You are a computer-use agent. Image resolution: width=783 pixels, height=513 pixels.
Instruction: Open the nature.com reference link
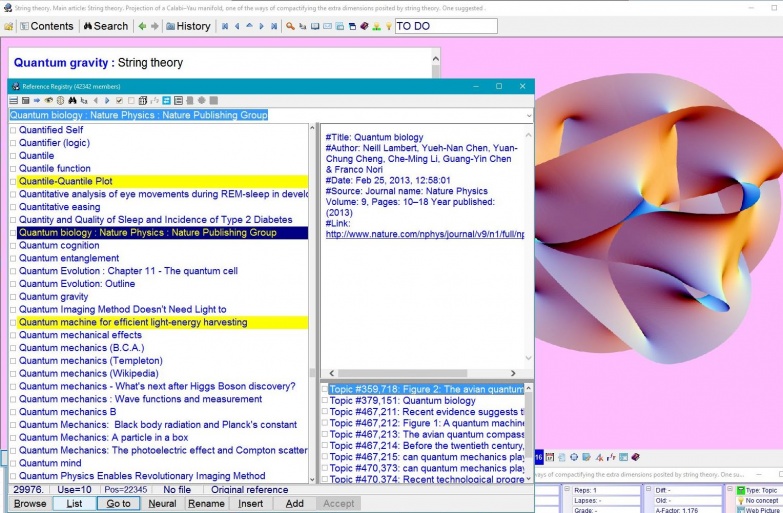click(425, 234)
